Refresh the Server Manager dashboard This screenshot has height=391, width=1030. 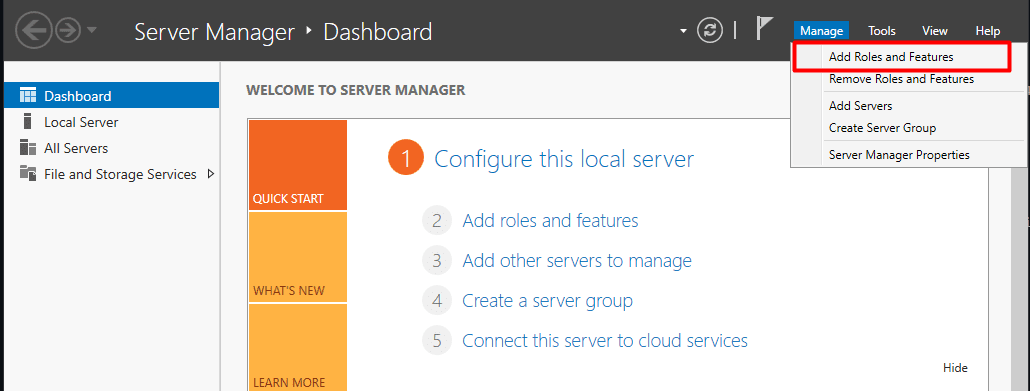[709, 31]
